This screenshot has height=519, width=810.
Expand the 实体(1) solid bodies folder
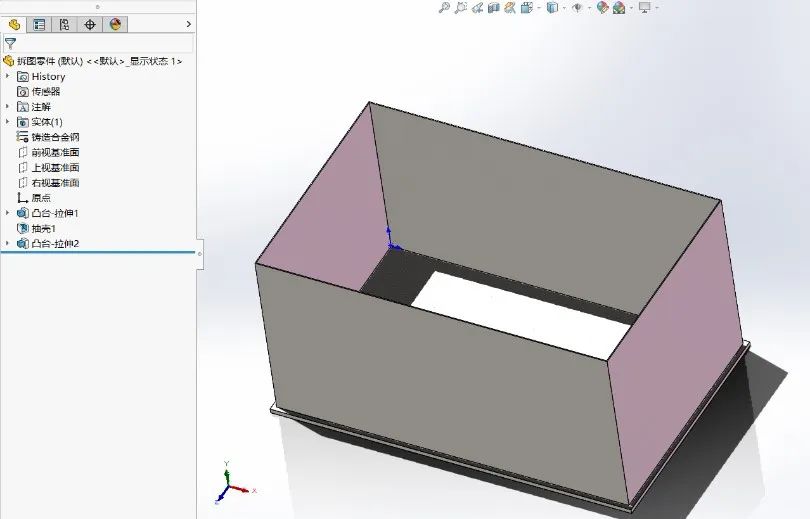pos(8,122)
